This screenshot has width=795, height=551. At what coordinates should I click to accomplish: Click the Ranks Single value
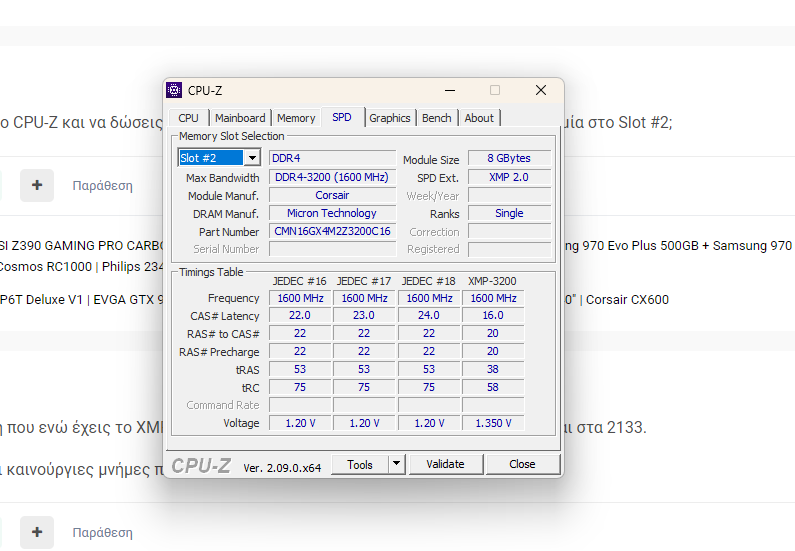509,213
